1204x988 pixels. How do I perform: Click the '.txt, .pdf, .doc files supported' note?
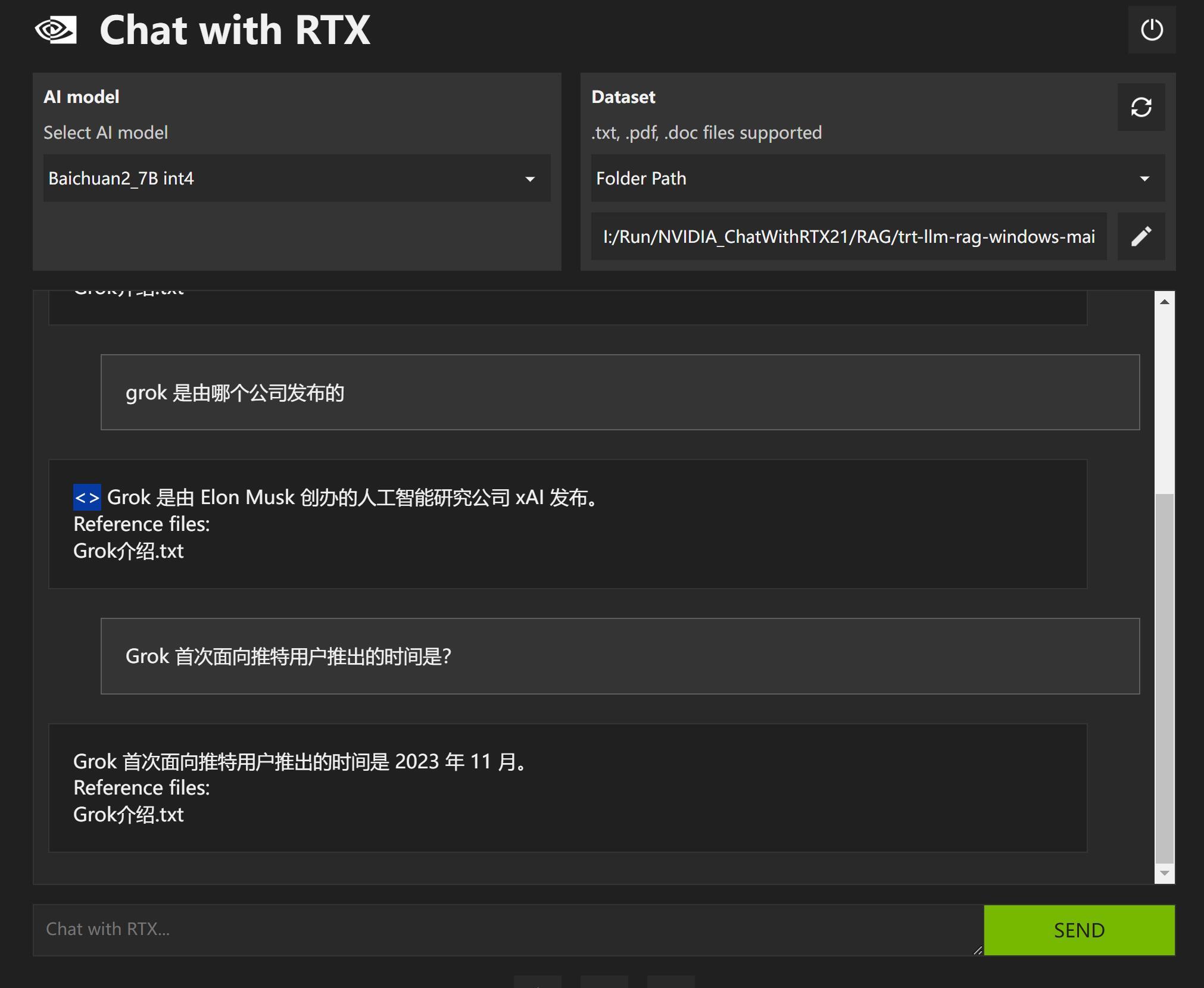706,133
